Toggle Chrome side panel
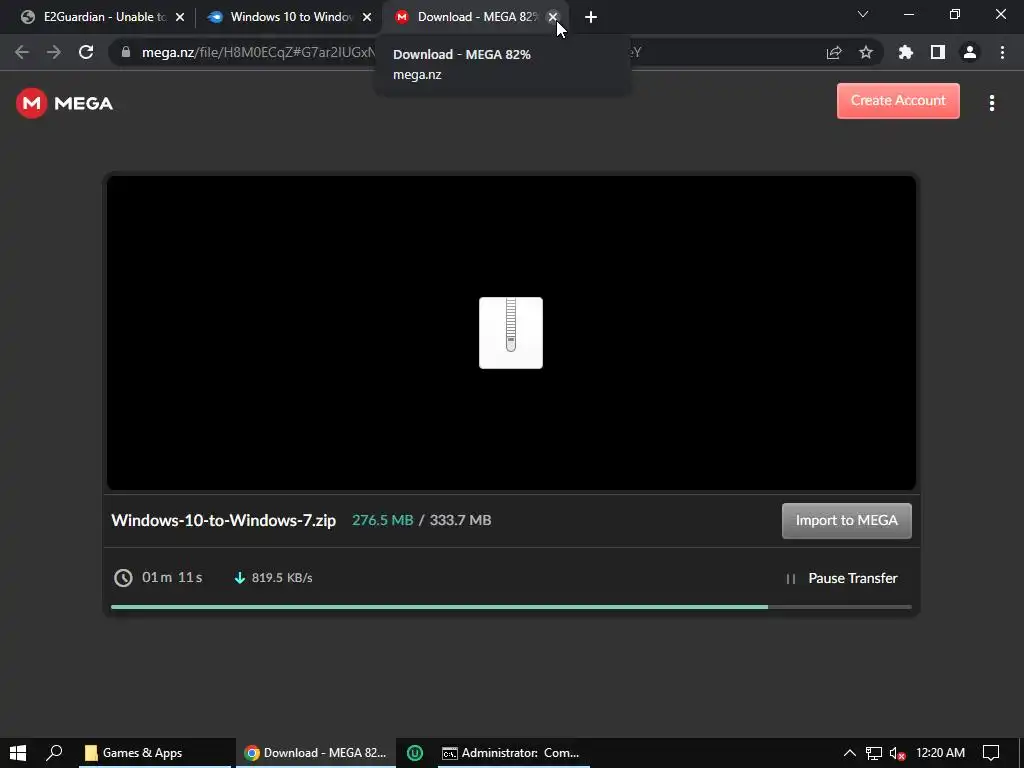Screen dimensions: 1024x768 [938, 52]
